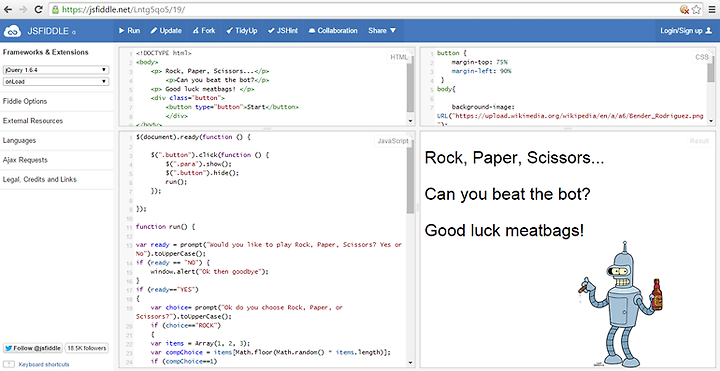
Task: Click the 18.5K followers count
Action: coord(87,348)
